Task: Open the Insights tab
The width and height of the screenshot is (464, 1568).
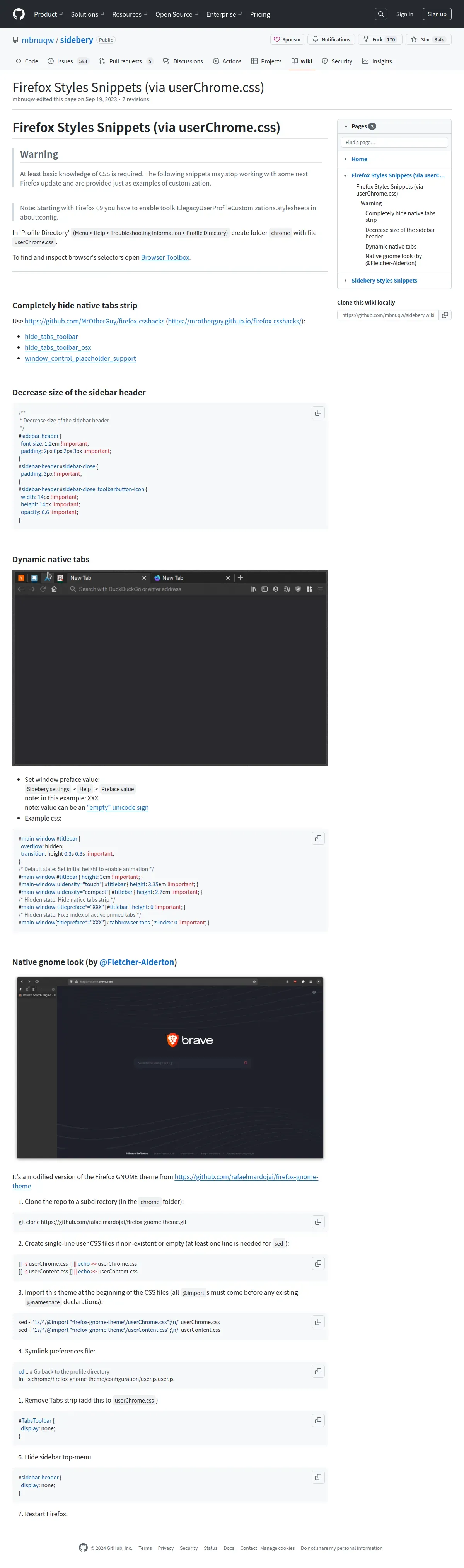Action: (377, 61)
